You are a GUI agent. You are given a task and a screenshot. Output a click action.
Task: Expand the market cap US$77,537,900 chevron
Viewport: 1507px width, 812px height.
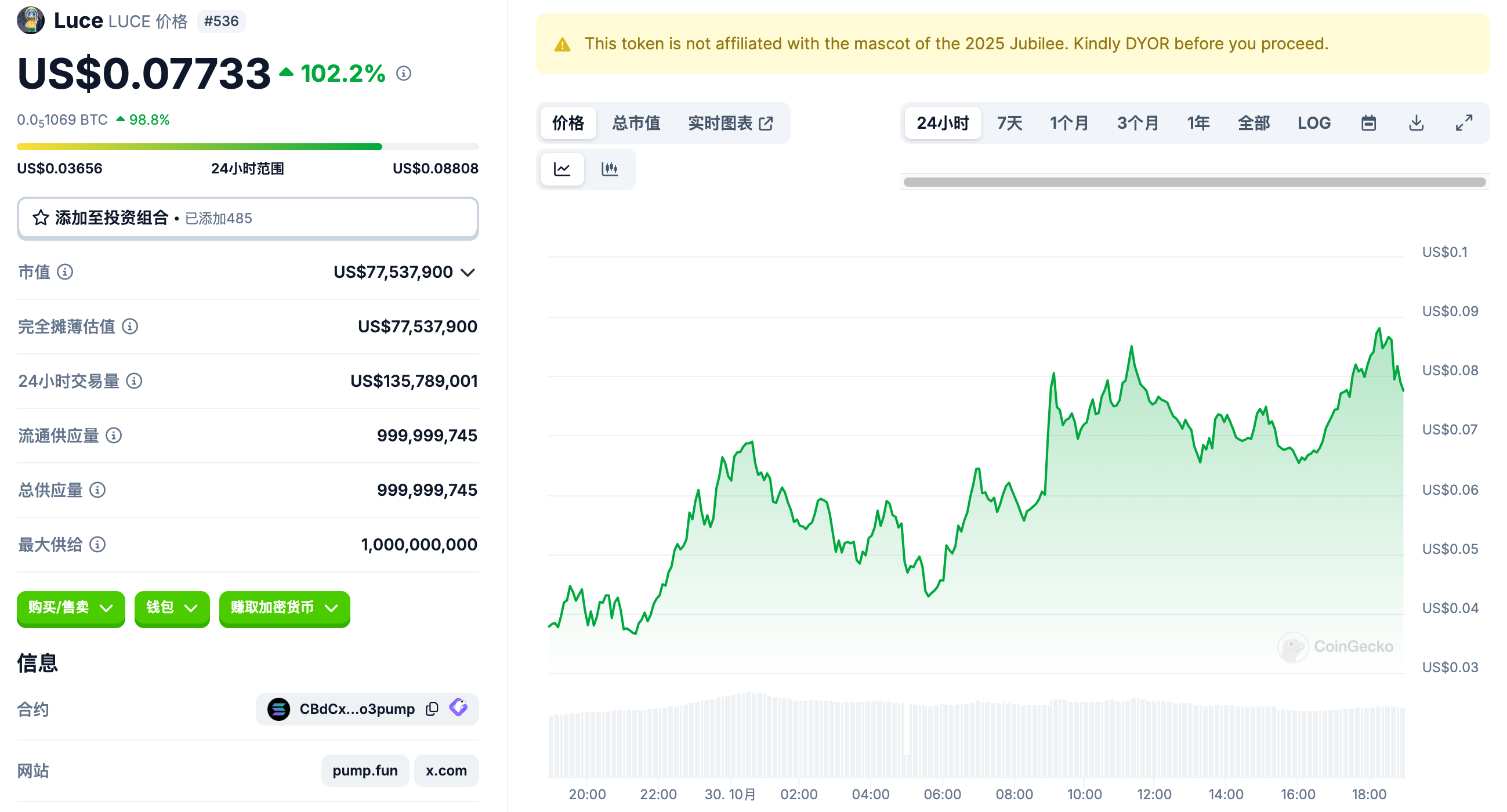point(468,272)
